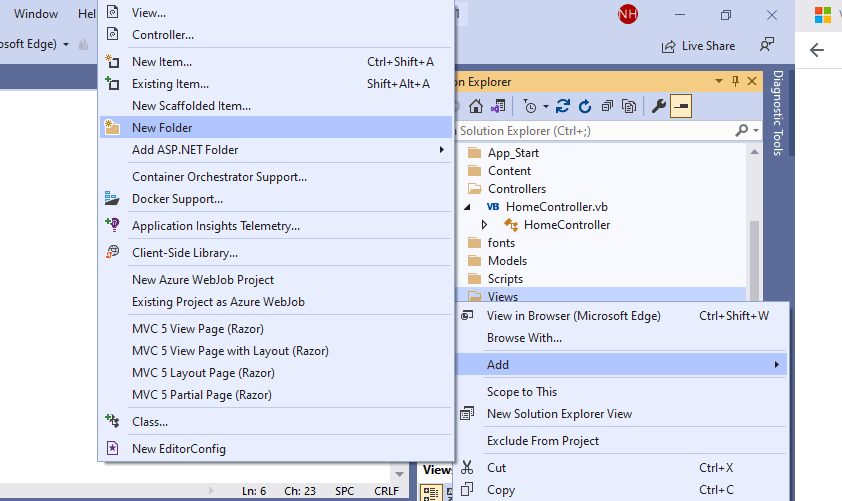The image size is (842, 501).
Task: Open the Window menu
Action: (35, 14)
